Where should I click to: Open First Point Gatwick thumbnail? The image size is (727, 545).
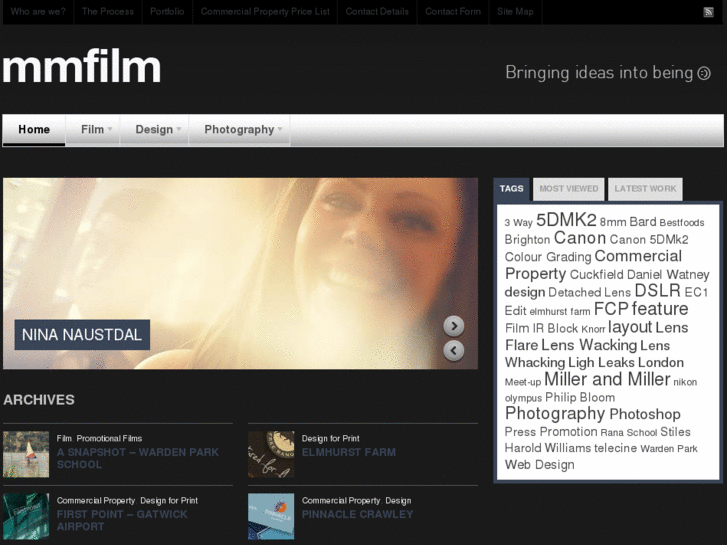pyautogui.click(x=26, y=516)
